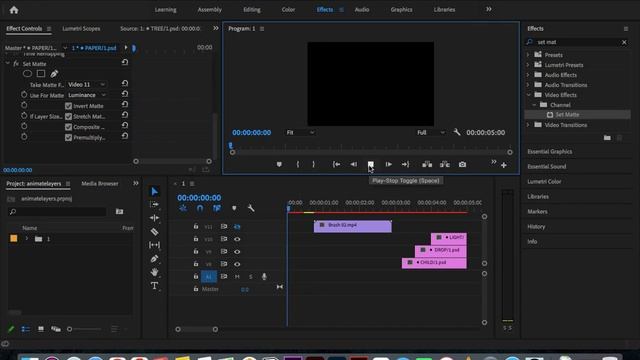640x360 pixels.
Task: Open Program monitor settings wrench
Action: [x=457, y=132]
